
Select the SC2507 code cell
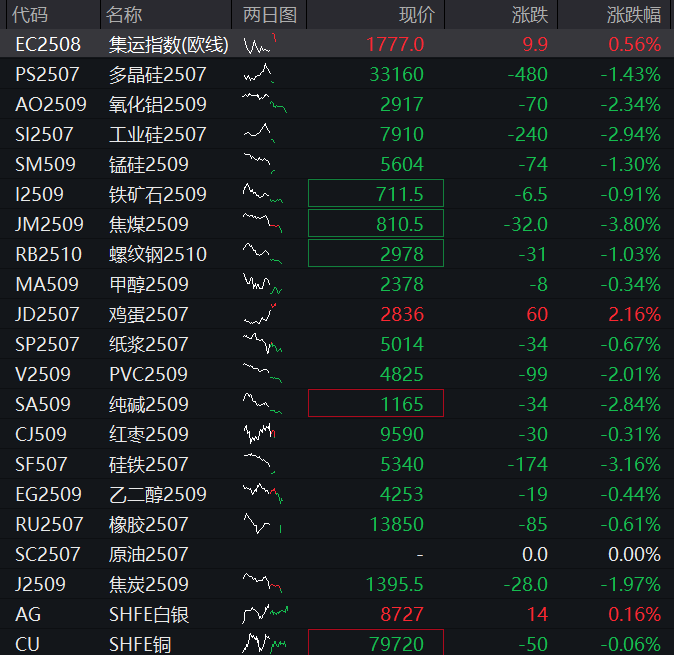click(x=48, y=554)
